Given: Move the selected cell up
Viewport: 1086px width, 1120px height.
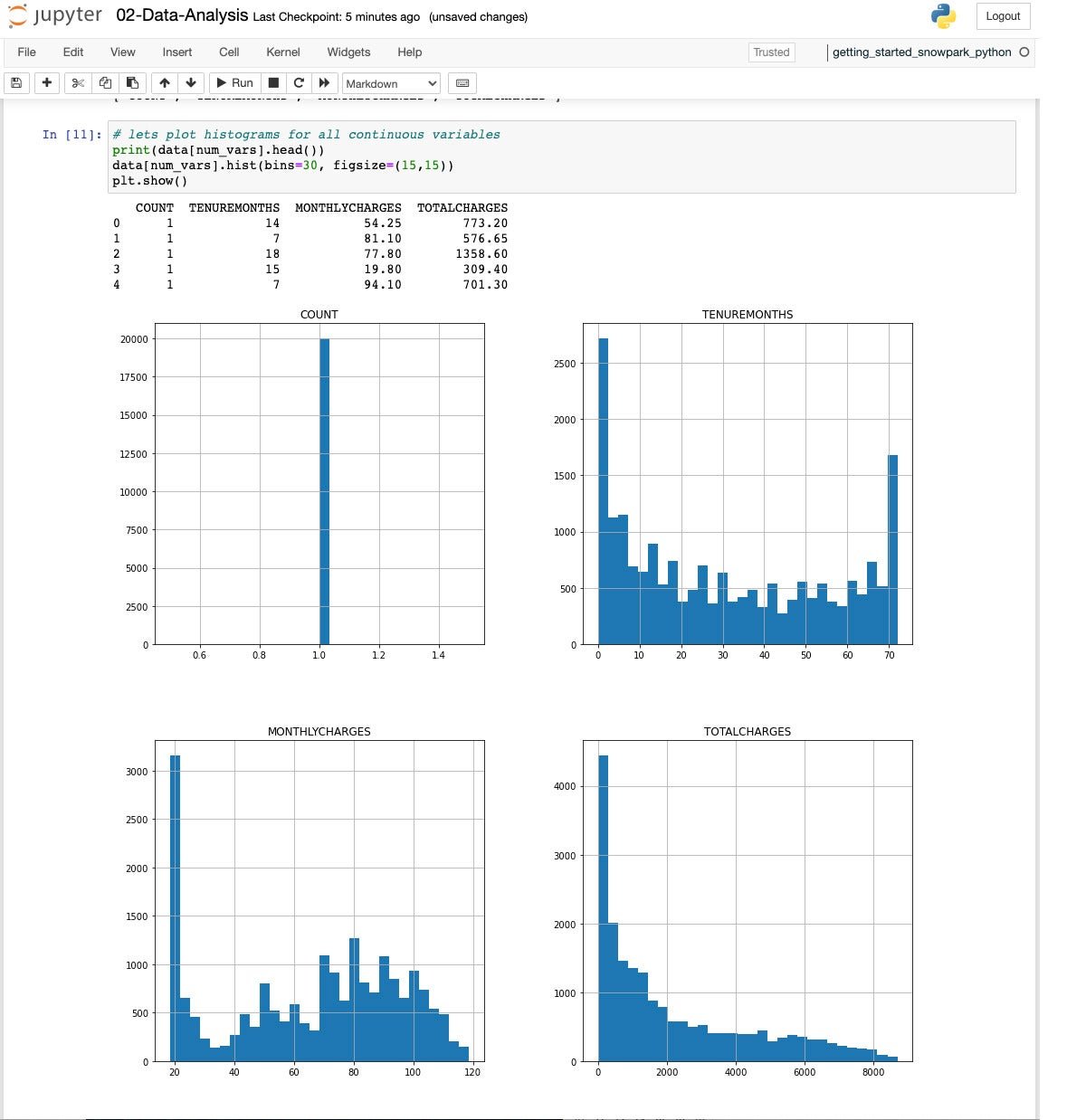Looking at the screenshot, I should click(x=165, y=83).
